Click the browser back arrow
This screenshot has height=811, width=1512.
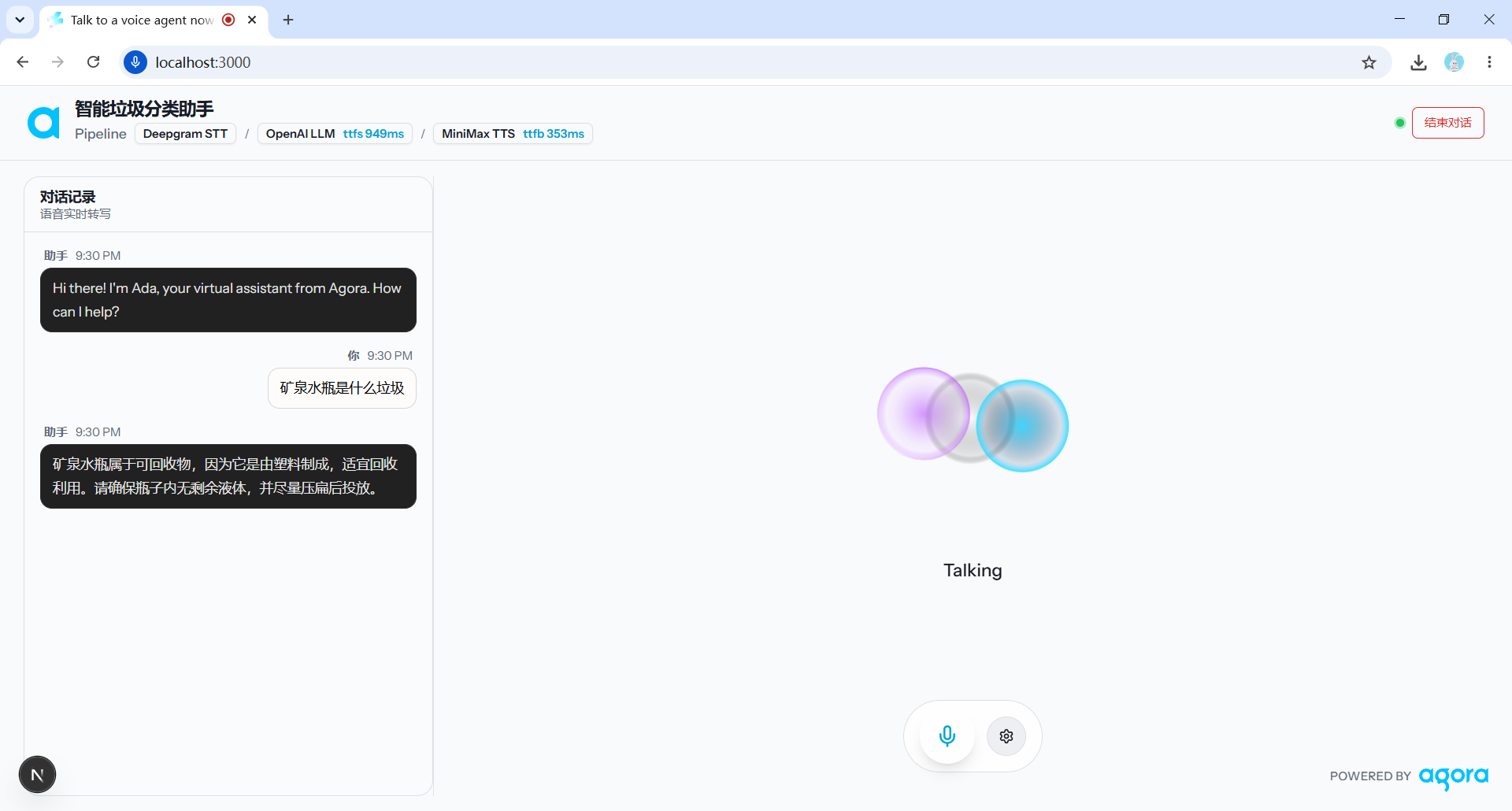pyautogui.click(x=23, y=62)
